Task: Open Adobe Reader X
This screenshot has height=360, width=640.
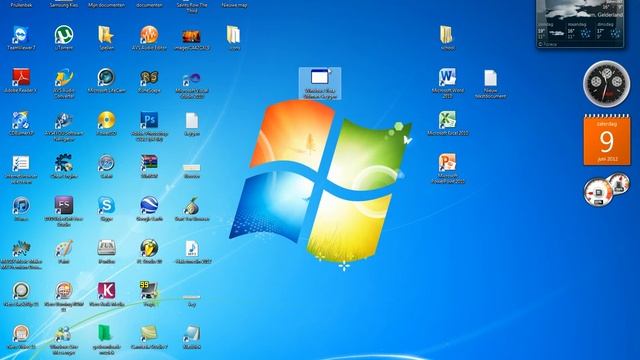Action: click(x=20, y=77)
